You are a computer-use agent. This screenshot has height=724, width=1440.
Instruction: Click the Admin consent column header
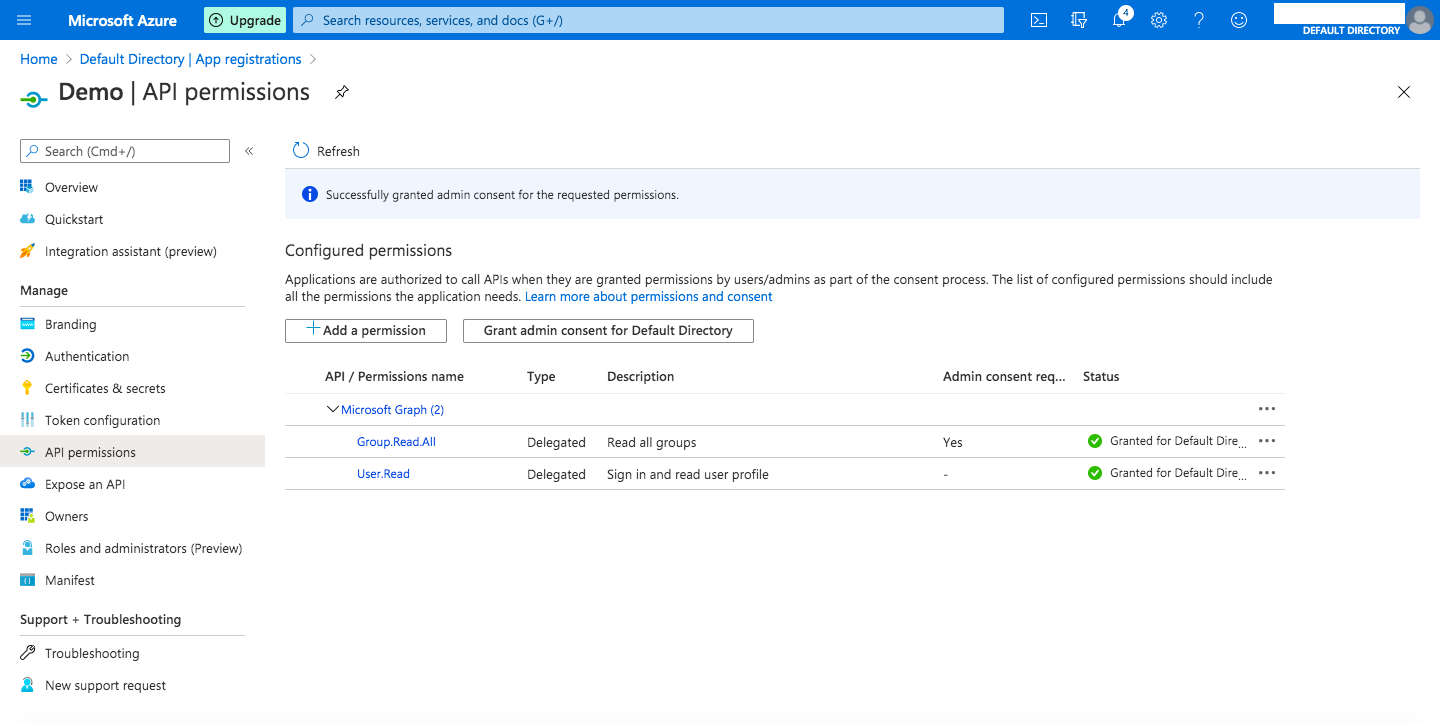click(x=1004, y=377)
